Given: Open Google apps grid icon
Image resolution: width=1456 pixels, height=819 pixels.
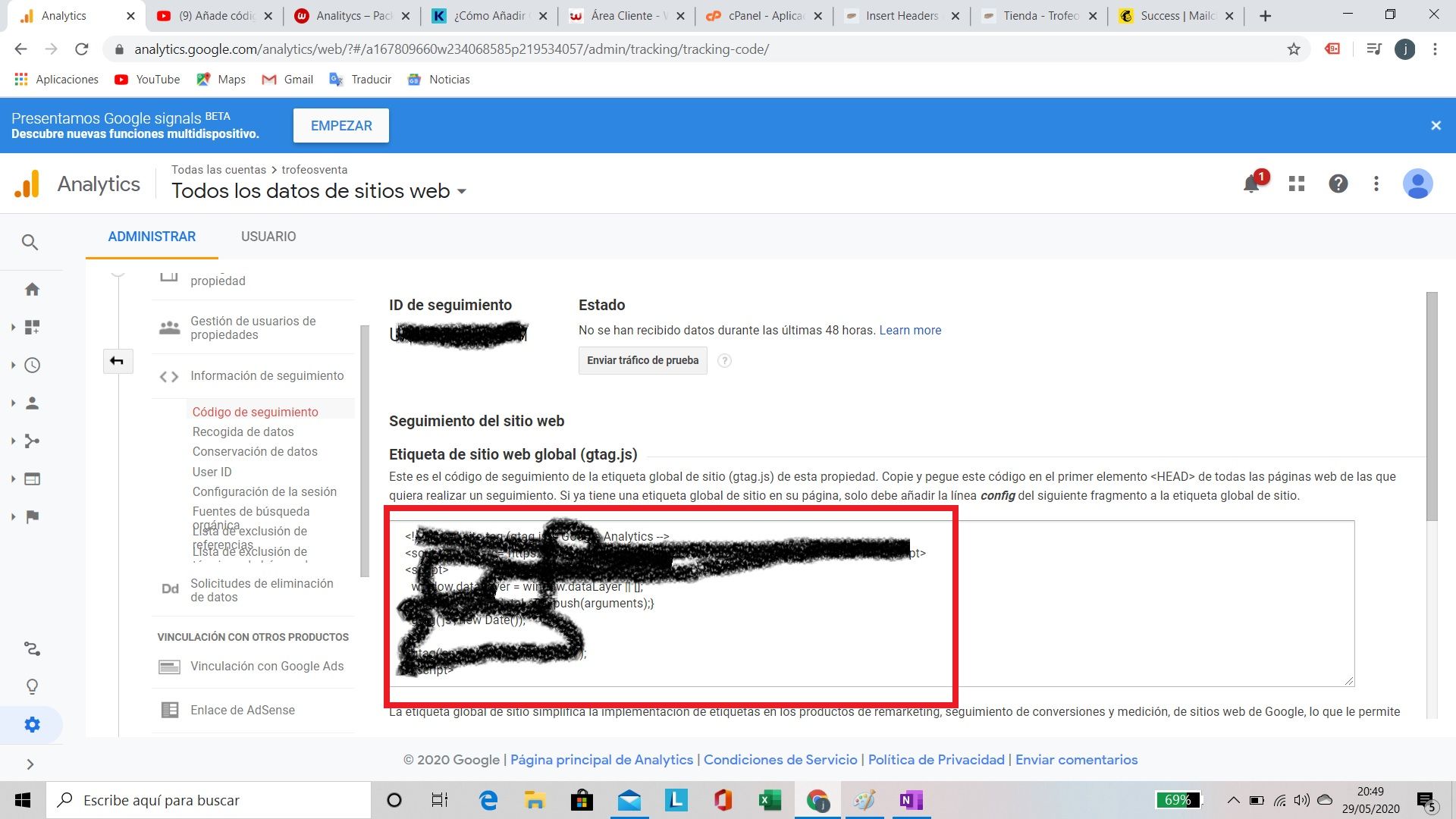Looking at the screenshot, I should [x=1297, y=184].
